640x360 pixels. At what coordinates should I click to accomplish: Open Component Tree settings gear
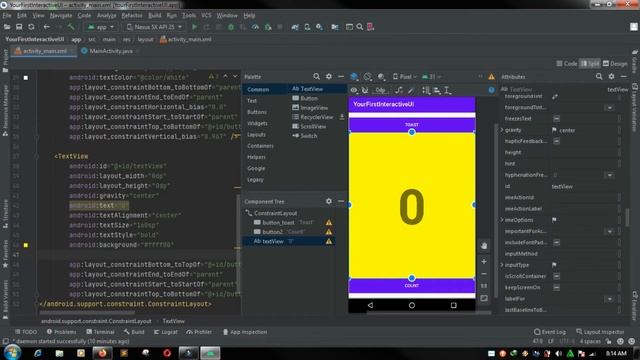329,201
